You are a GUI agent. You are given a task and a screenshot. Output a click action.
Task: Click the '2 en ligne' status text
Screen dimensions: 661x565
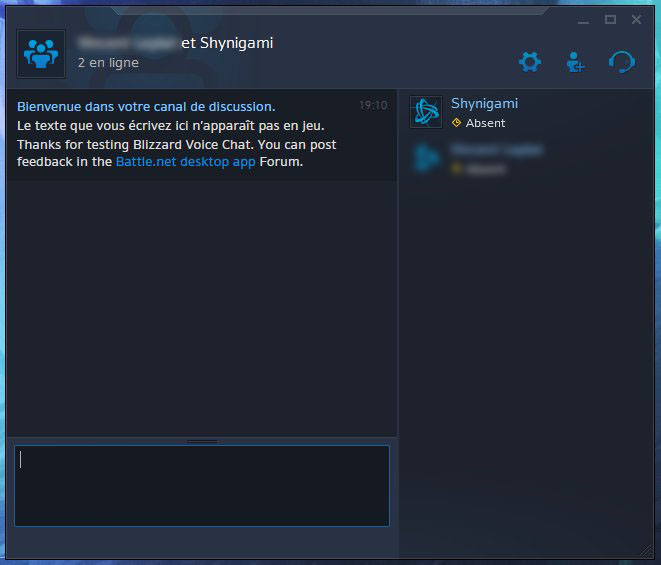[x=108, y=63]
